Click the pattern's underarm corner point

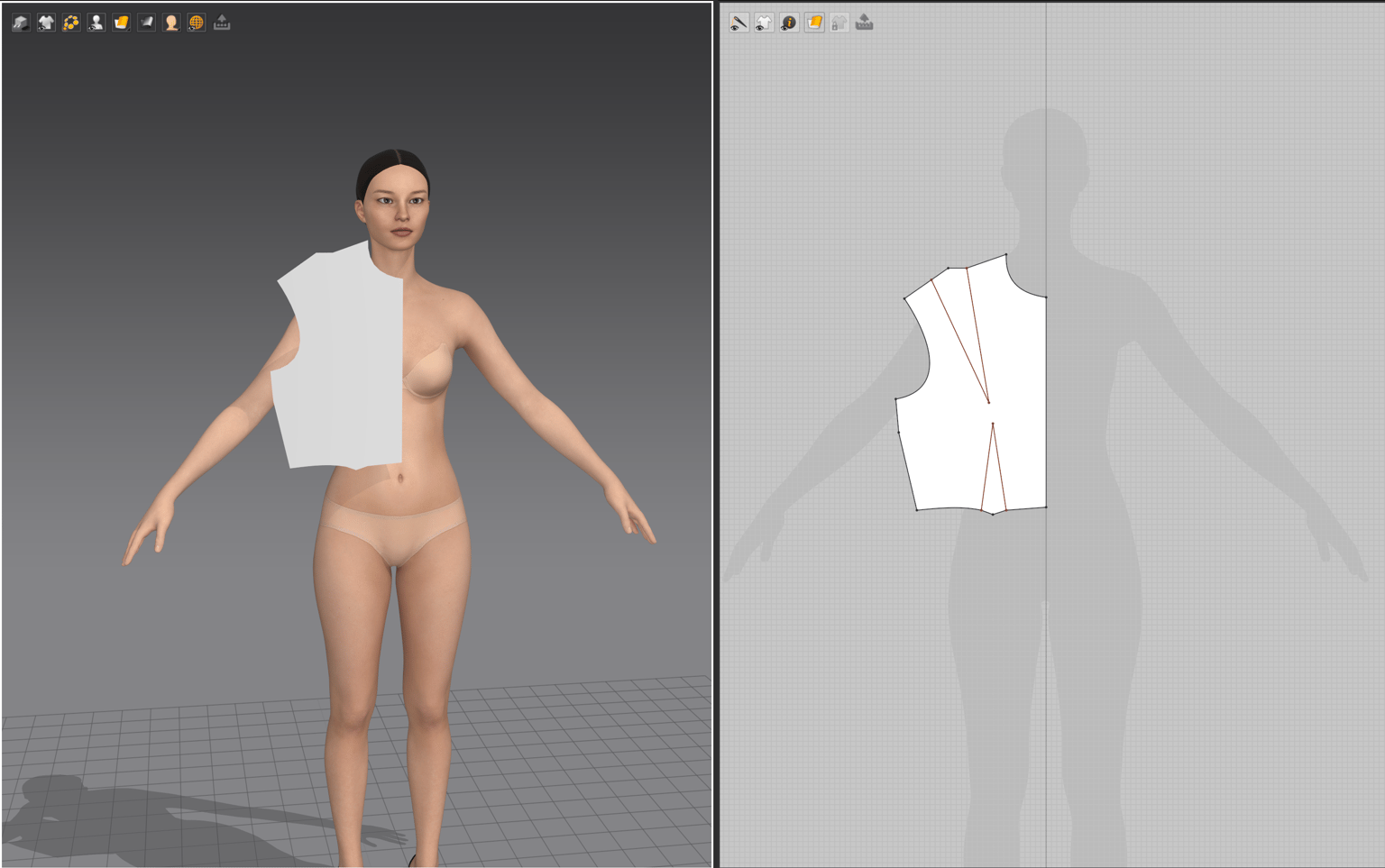[895, 399]
